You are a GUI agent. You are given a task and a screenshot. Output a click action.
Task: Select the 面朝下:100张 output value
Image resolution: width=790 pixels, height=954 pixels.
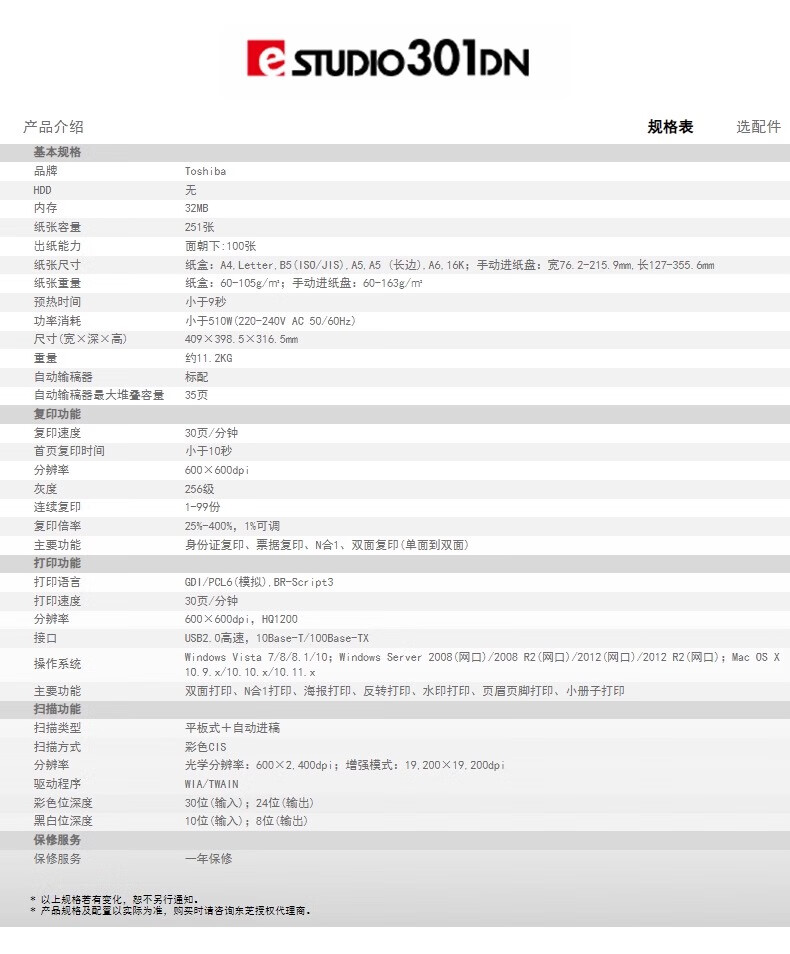220,246
